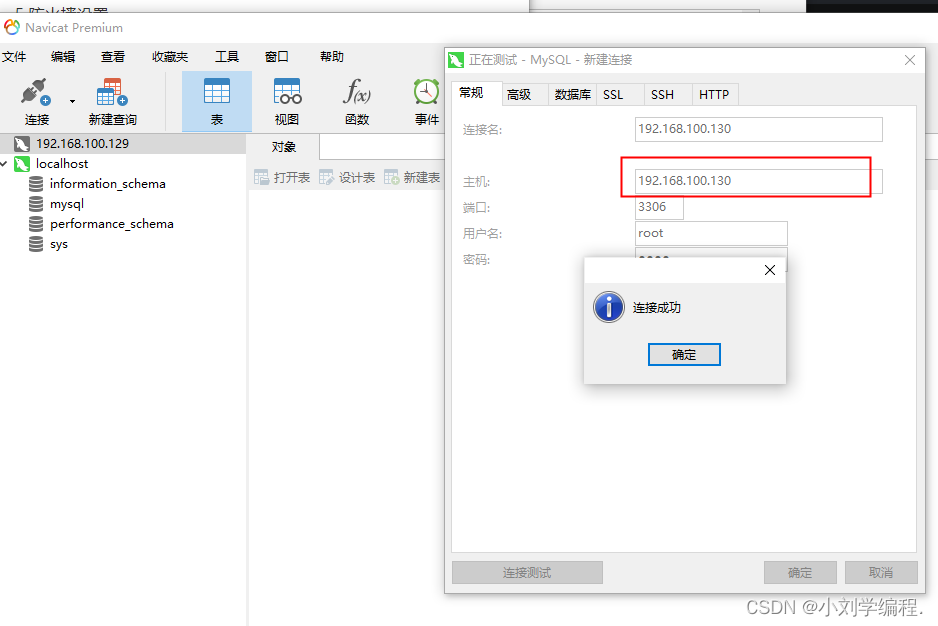The height and width of the screenshot is (626, 938).
Task: Click 设计表 (Design Table) button
Action: tap(347, 177)
